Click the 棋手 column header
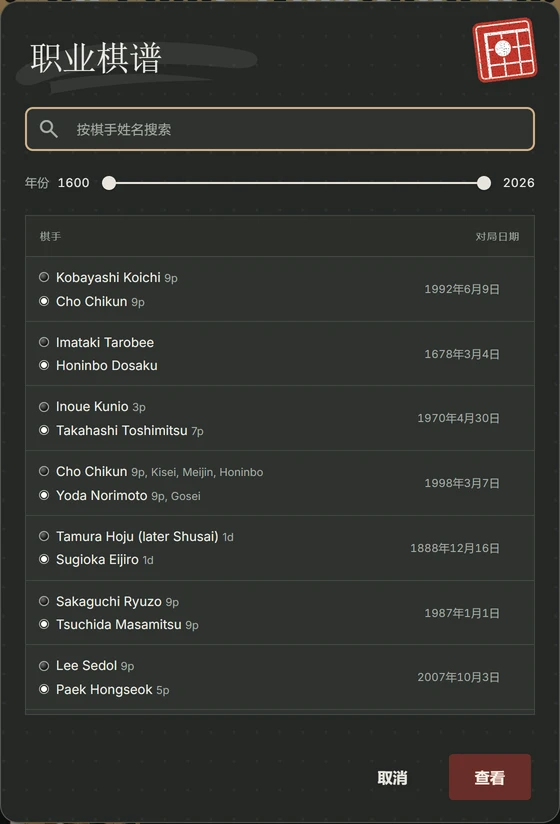Image resolution: width=560 pixels, height=824 pixels. click(x=50, y=236)
